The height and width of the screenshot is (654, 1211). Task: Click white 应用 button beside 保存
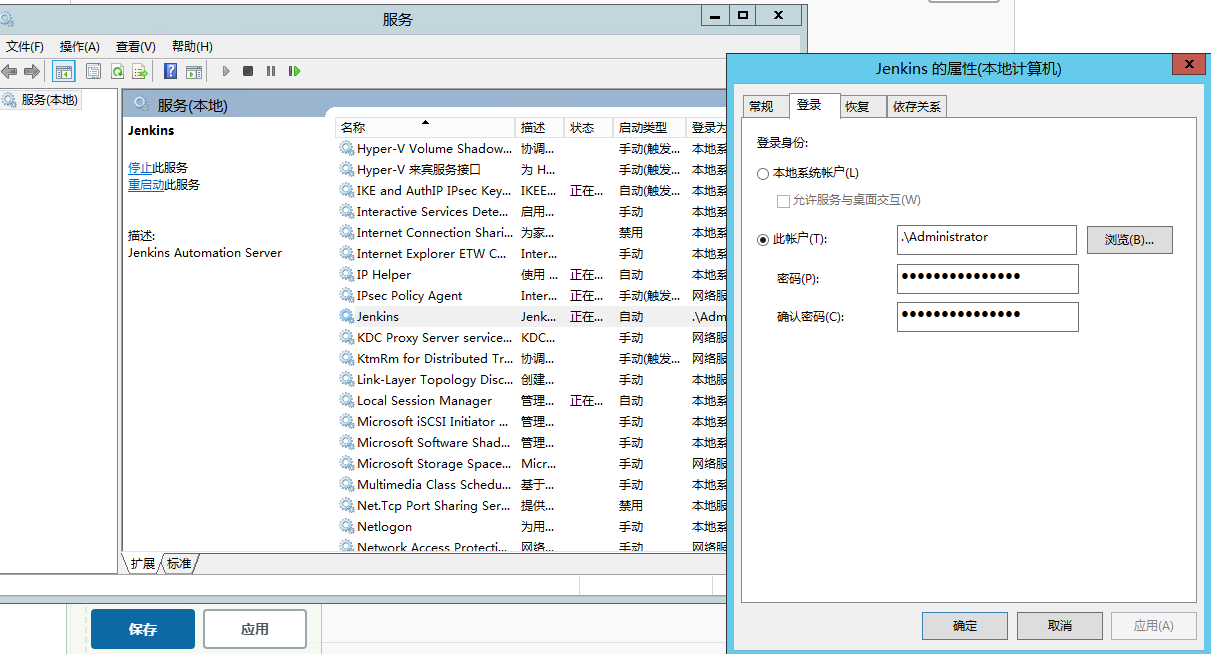tap(255, 629)
